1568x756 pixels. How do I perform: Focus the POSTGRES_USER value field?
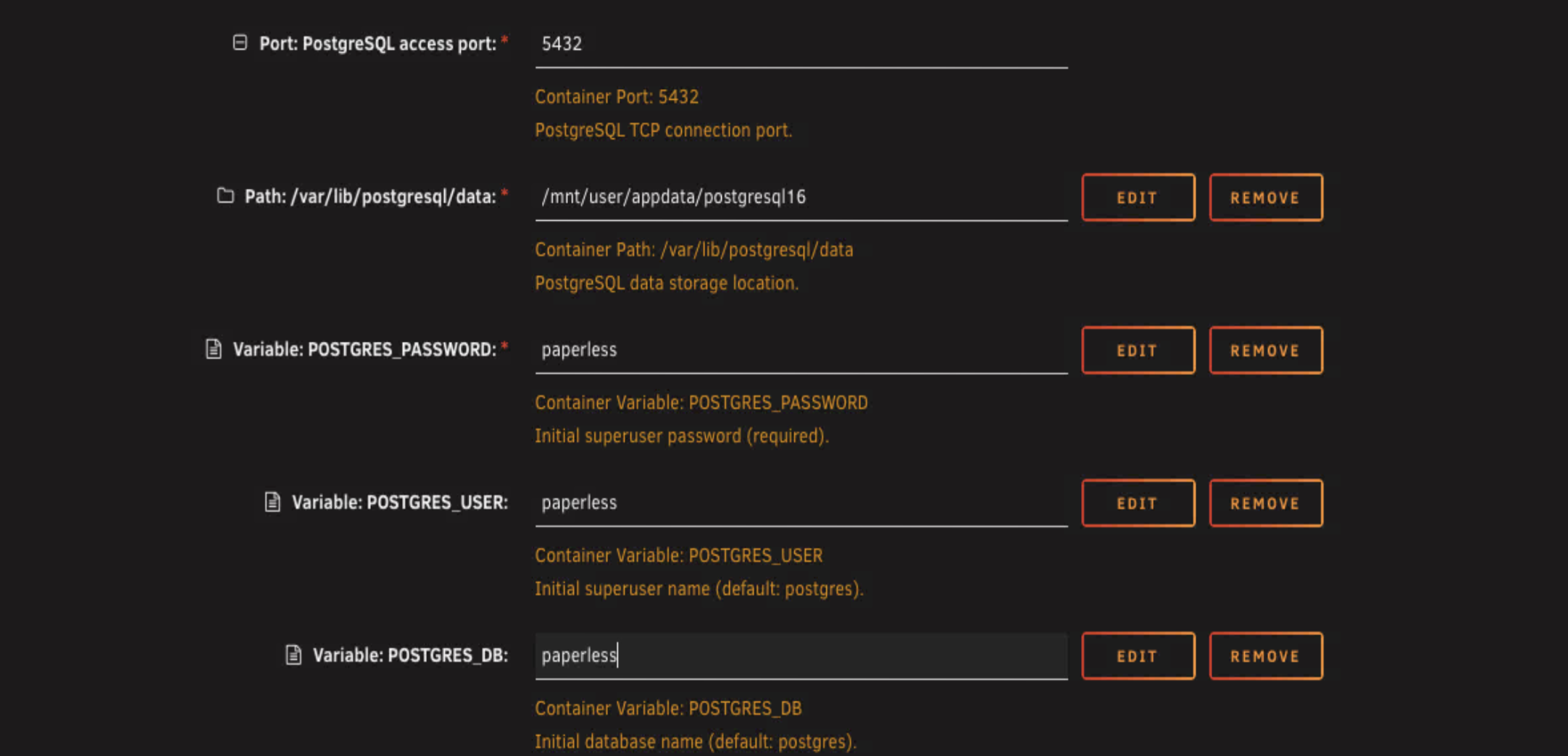801,503
